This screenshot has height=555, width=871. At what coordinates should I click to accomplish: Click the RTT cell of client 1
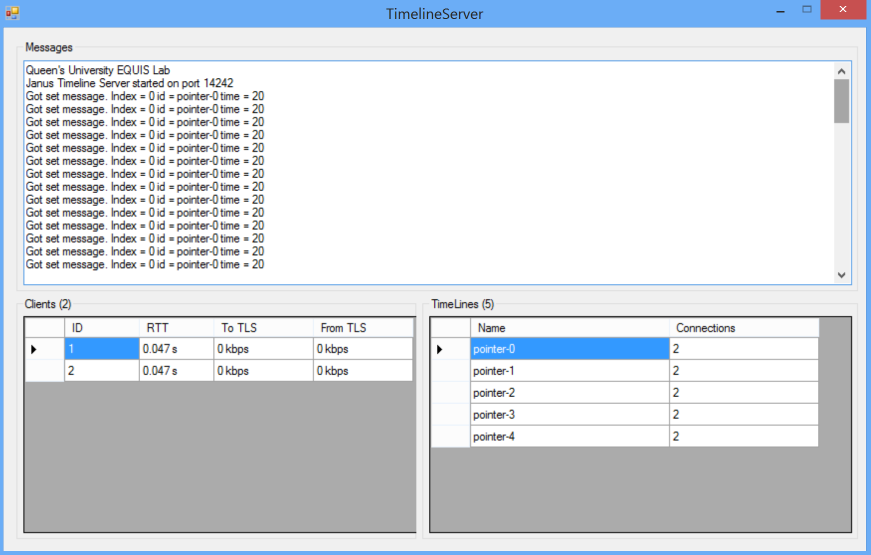(x=177, y=349)
